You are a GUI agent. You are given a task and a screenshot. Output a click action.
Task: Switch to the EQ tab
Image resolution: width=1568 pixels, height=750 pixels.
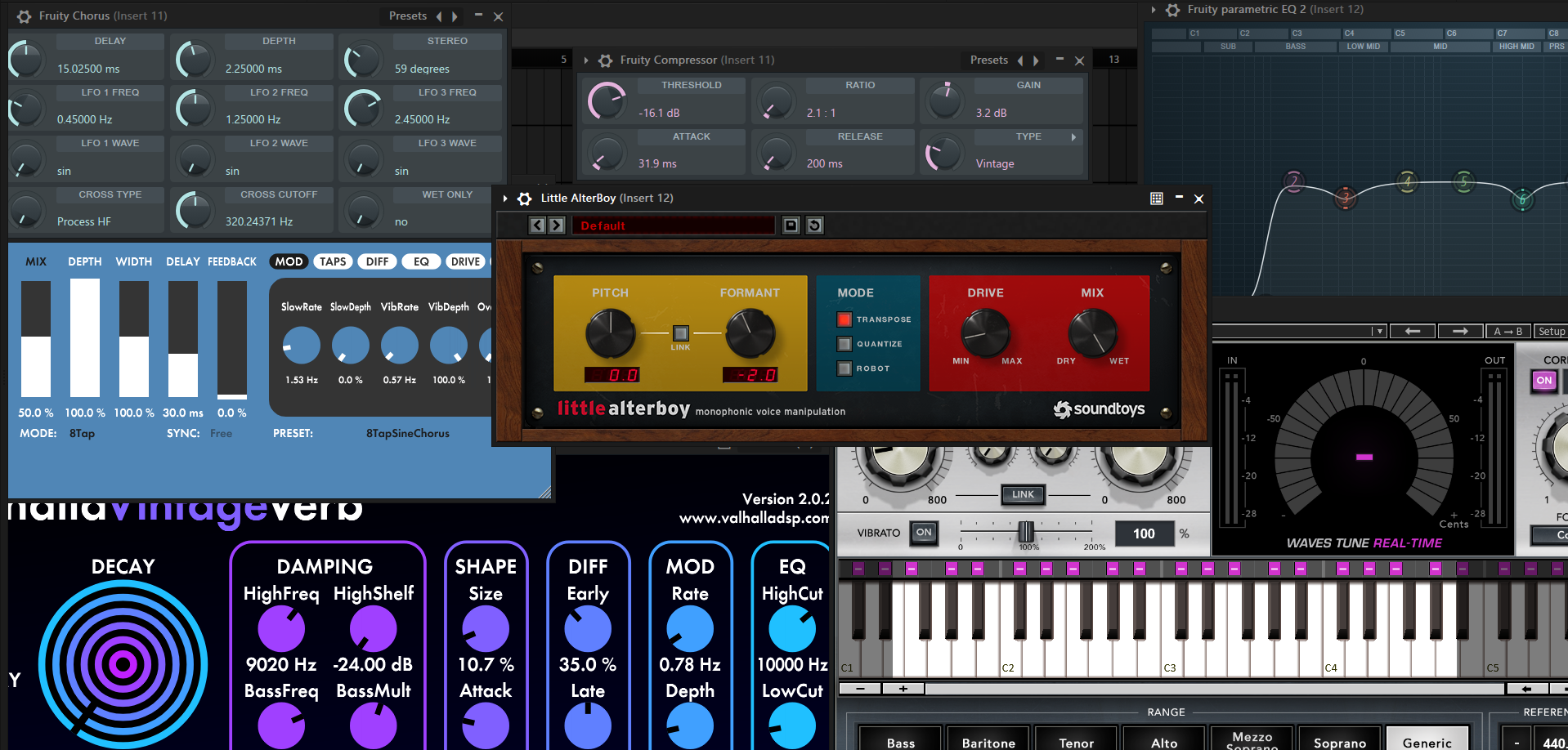(x=421, y=261)
